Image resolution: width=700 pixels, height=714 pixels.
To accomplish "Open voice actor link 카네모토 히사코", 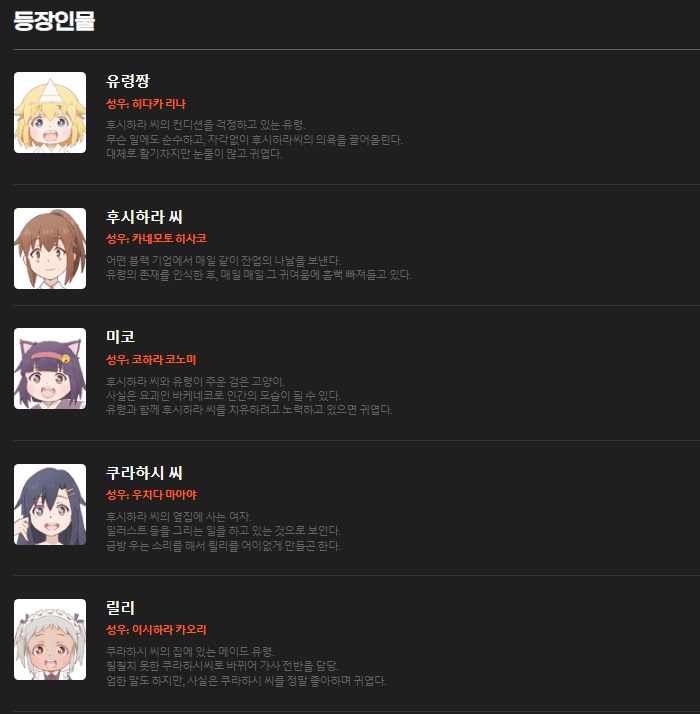I will (169, 239).
